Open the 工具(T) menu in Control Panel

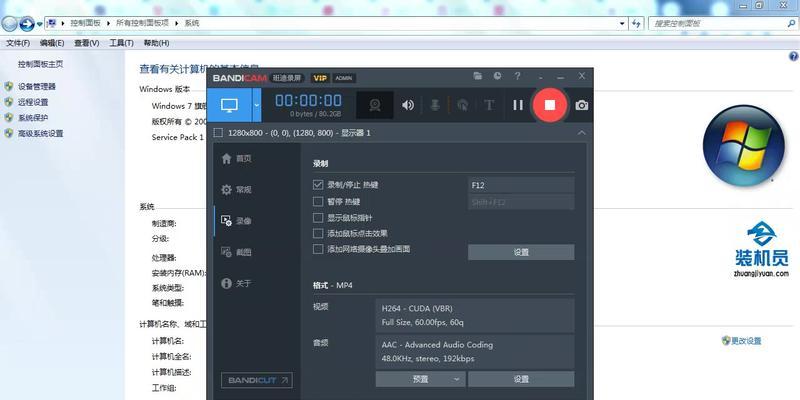click(121, 43)
